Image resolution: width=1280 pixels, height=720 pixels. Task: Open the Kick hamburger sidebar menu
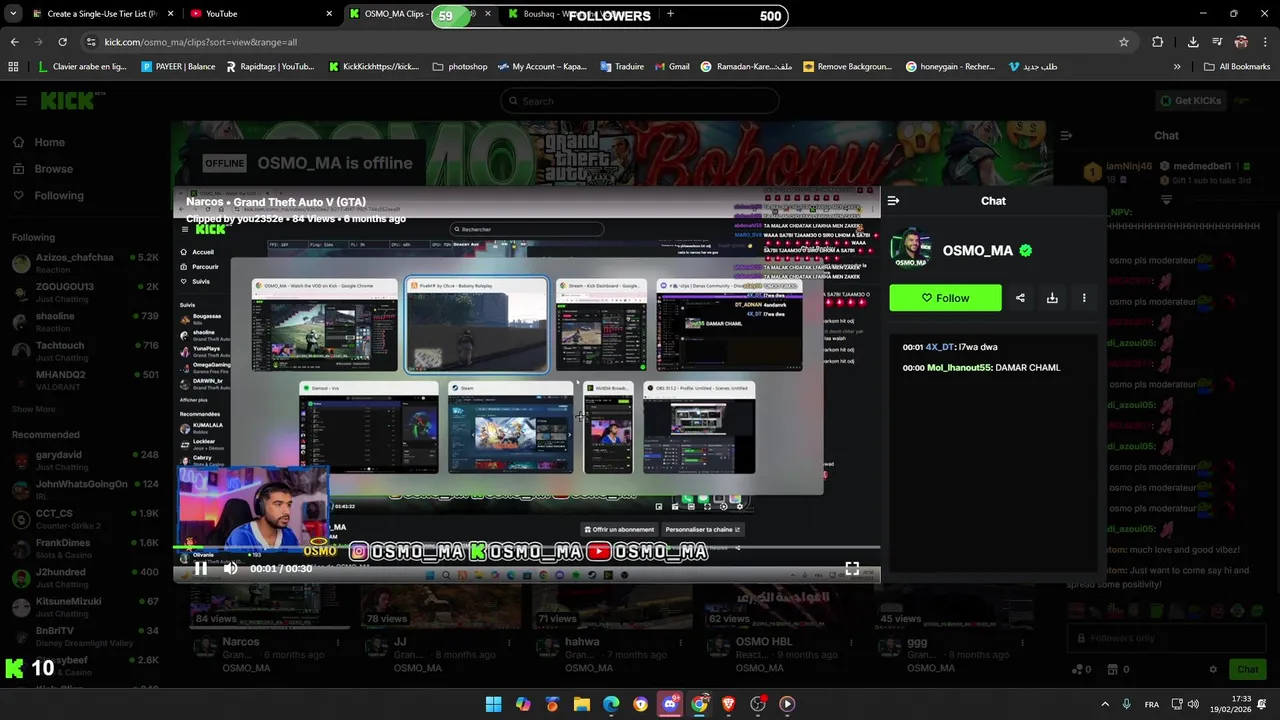[x=21, y=100]
